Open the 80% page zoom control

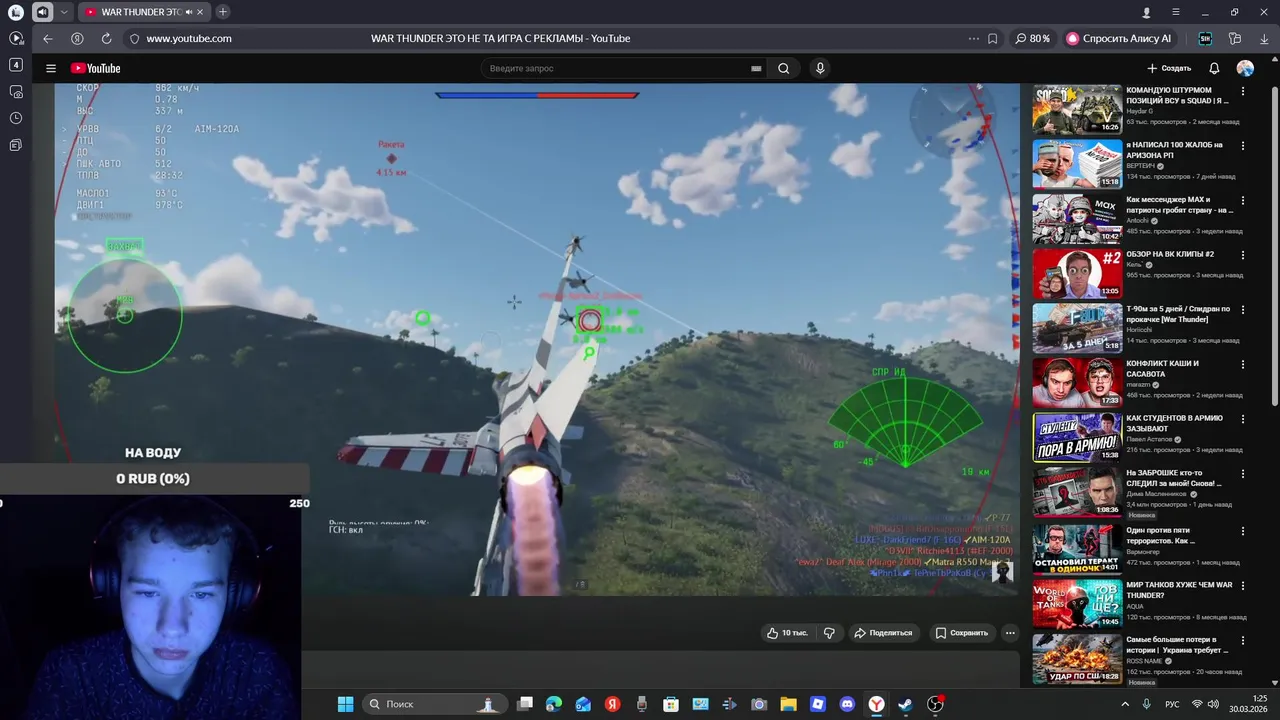pyautogui.click(x=1032, y=38)
